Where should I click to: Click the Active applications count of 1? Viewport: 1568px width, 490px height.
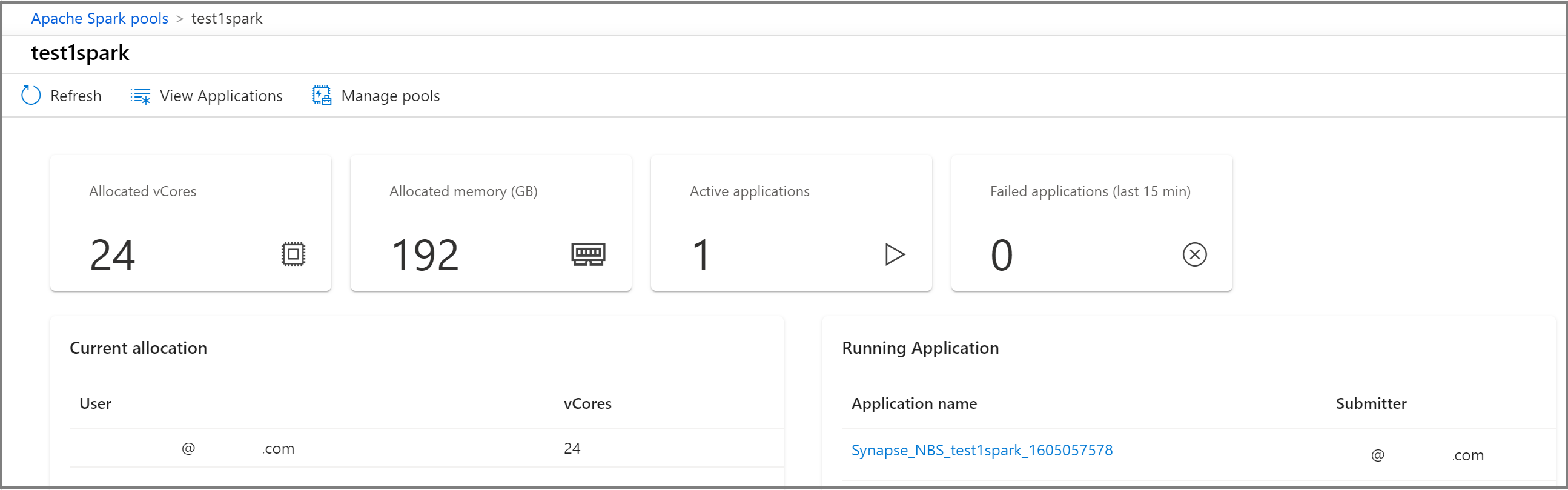(x=701, y=255)
